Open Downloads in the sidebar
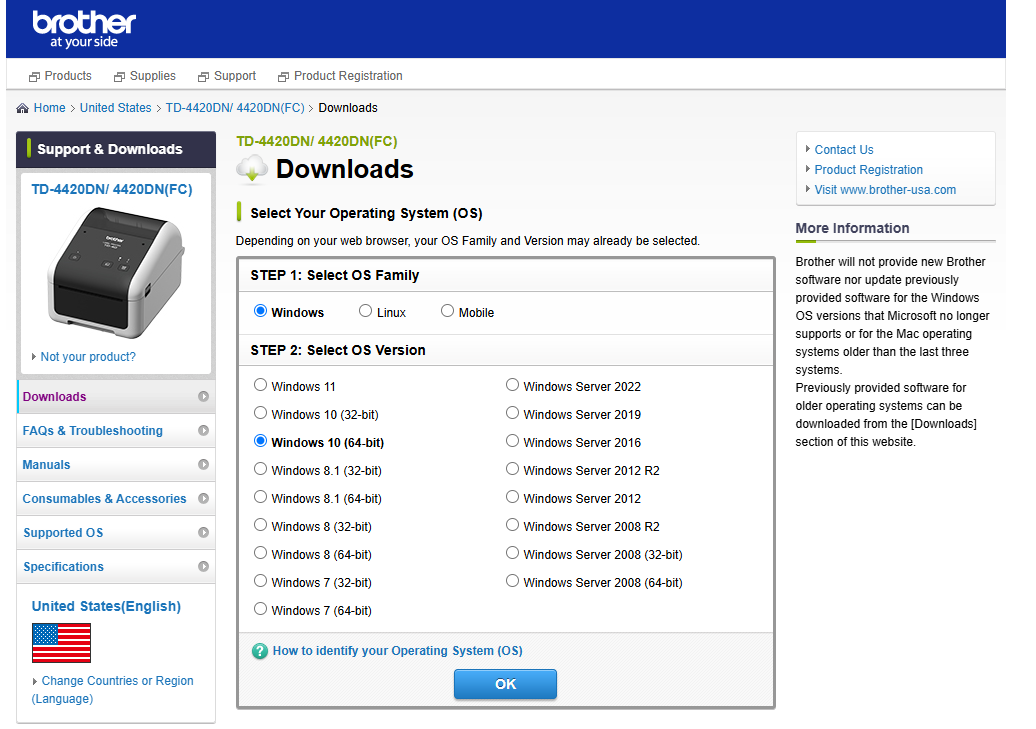1036x729 pixels. click(x=116, y=397)
